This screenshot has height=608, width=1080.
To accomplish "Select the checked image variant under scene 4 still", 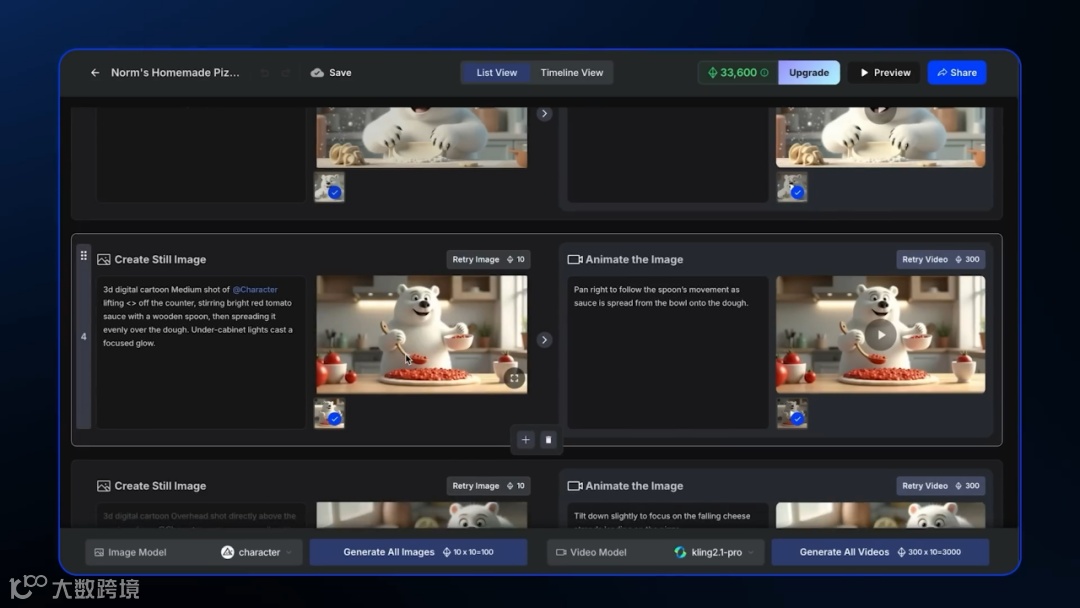I will tap(329, 413).
